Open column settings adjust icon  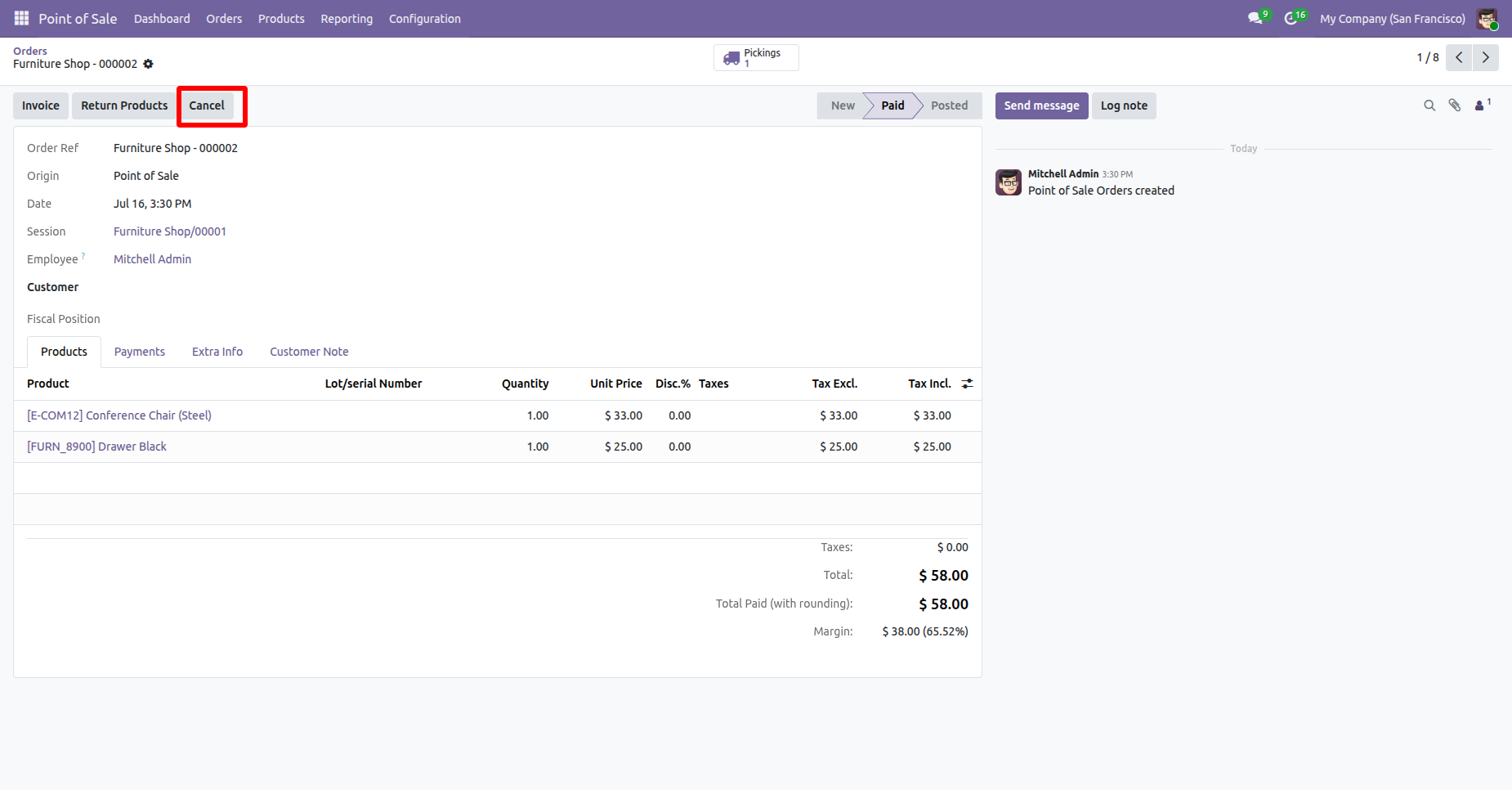point(968,384)
